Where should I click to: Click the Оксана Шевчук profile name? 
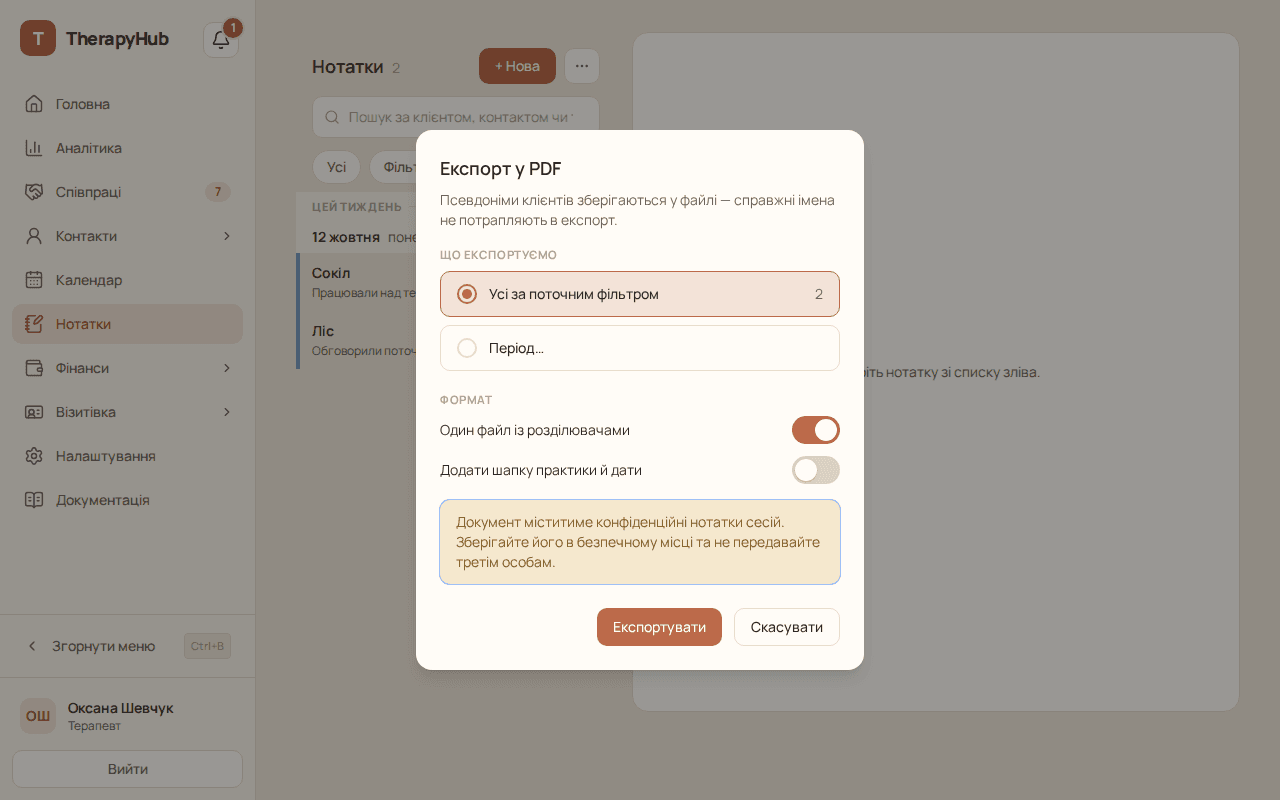[x=121, y=708]
